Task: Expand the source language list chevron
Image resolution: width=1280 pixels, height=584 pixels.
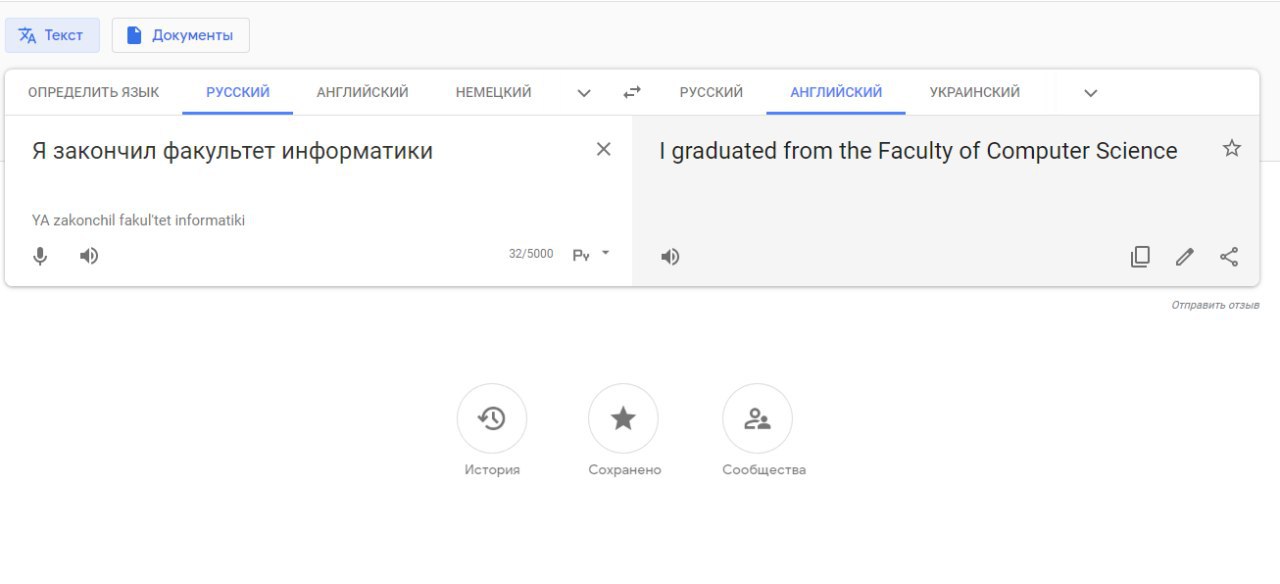Action: point(585,93)
